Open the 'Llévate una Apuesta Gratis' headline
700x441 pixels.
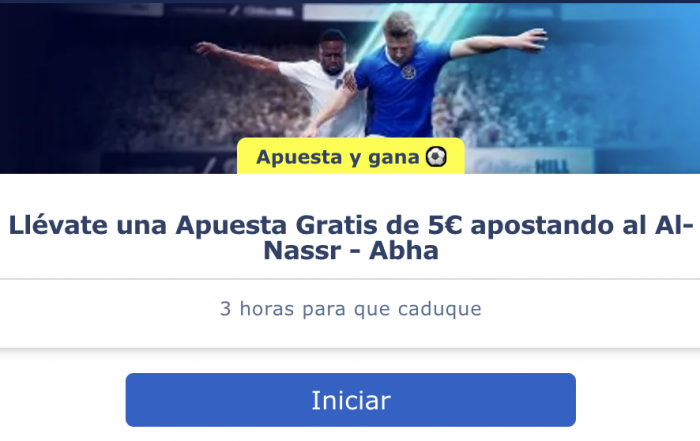350,237
